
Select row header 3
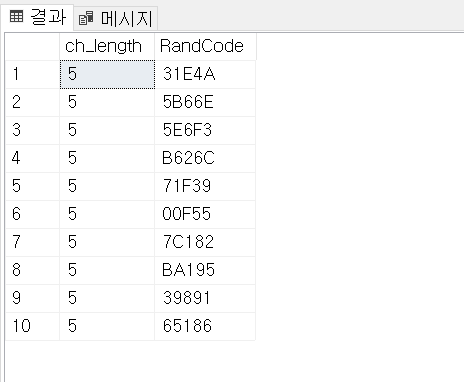click(x=32, y=130)
